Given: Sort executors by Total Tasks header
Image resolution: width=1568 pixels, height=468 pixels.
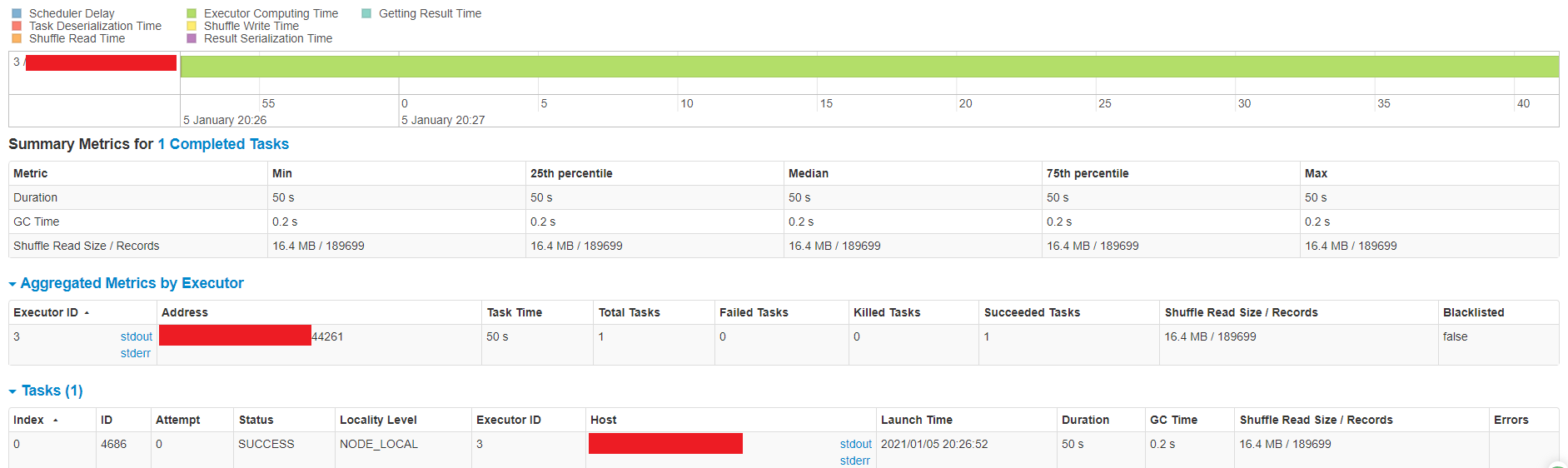Looking at the screenshot, I should pos(630,312).
